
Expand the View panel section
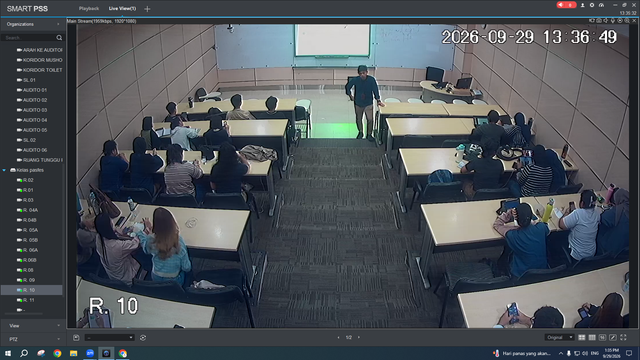(33, 326)
